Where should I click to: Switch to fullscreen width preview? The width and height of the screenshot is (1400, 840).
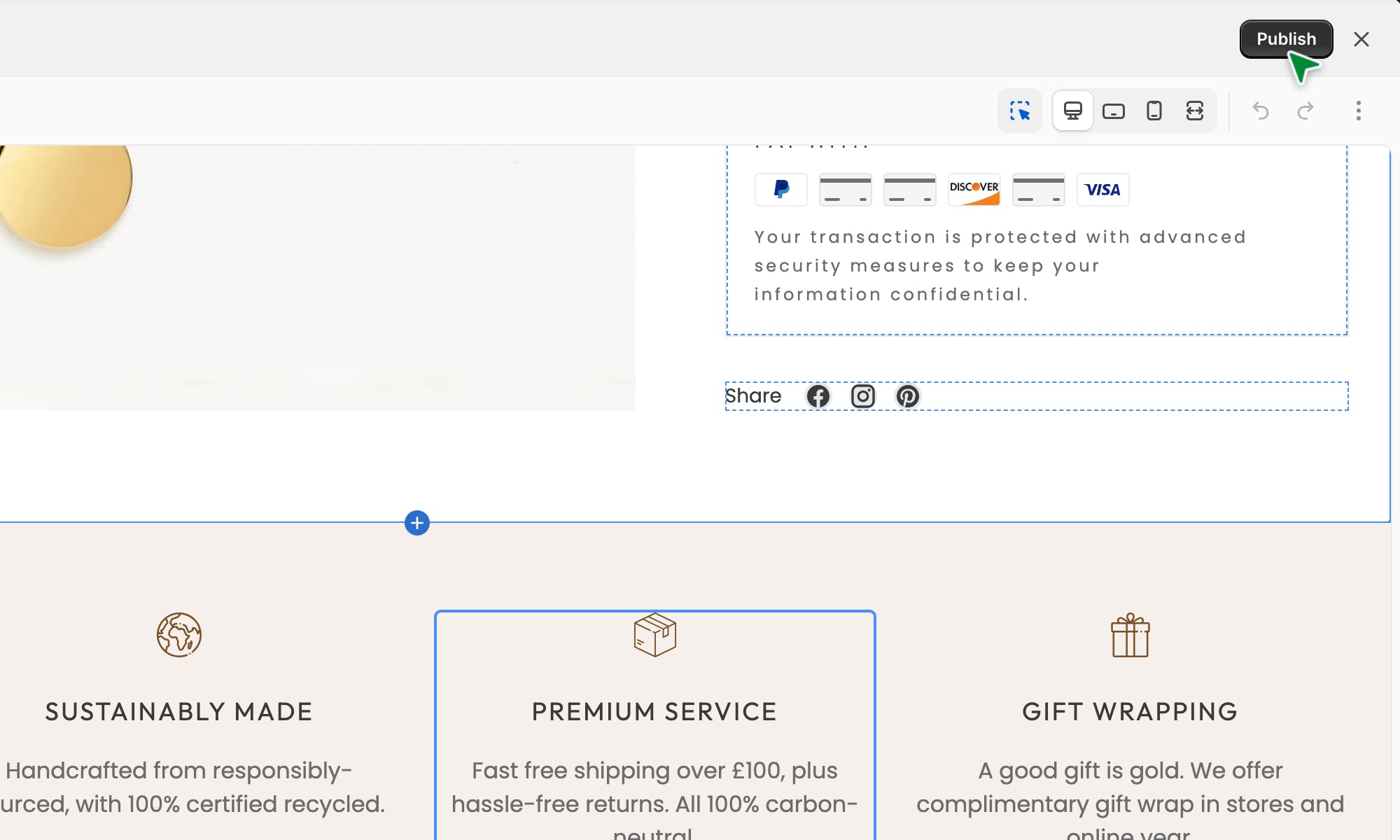point(1194,111)
